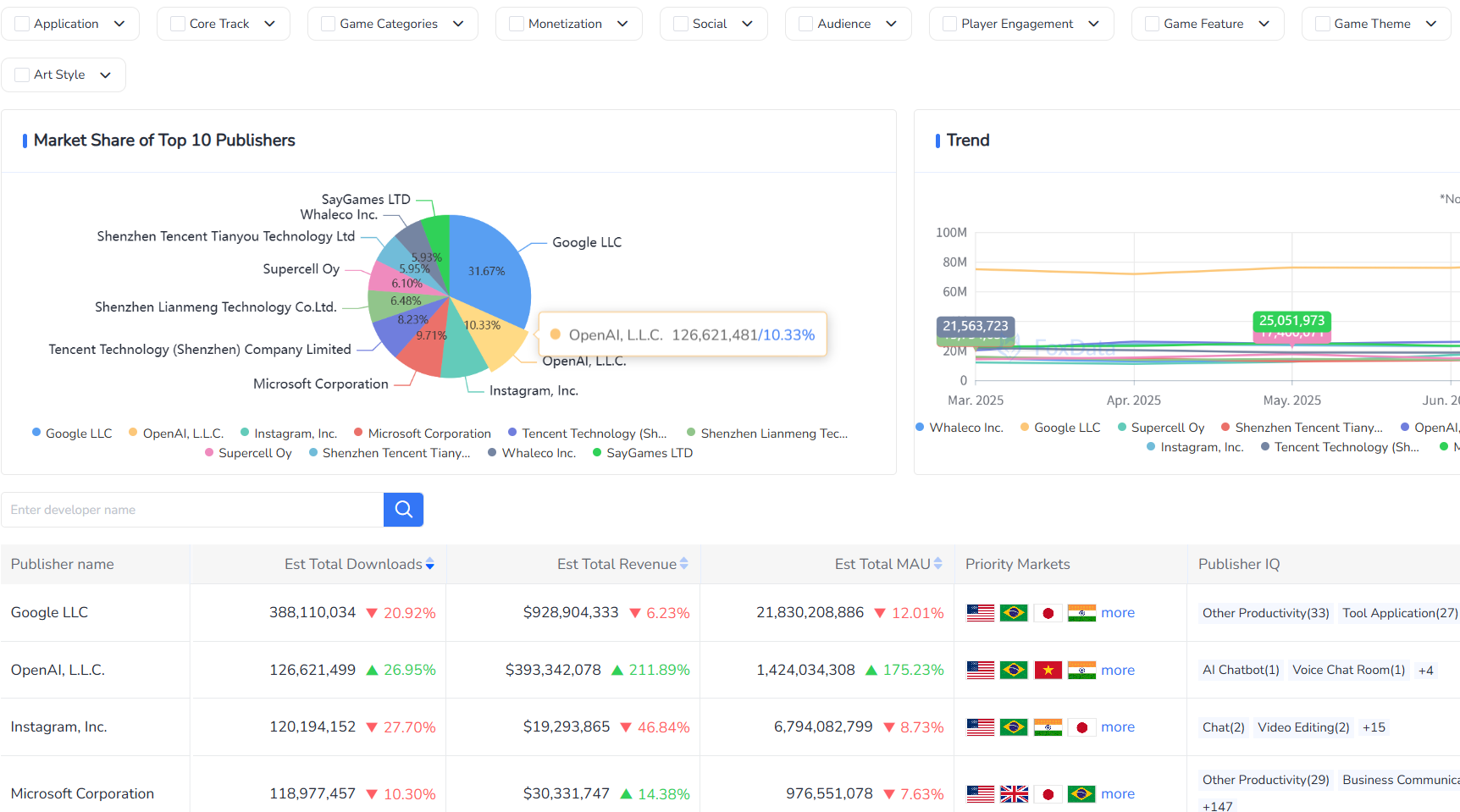This screenshot has width=1460, height=812.
Task: Click Brazil flag in Instagram row
Action: (1014, 727)
